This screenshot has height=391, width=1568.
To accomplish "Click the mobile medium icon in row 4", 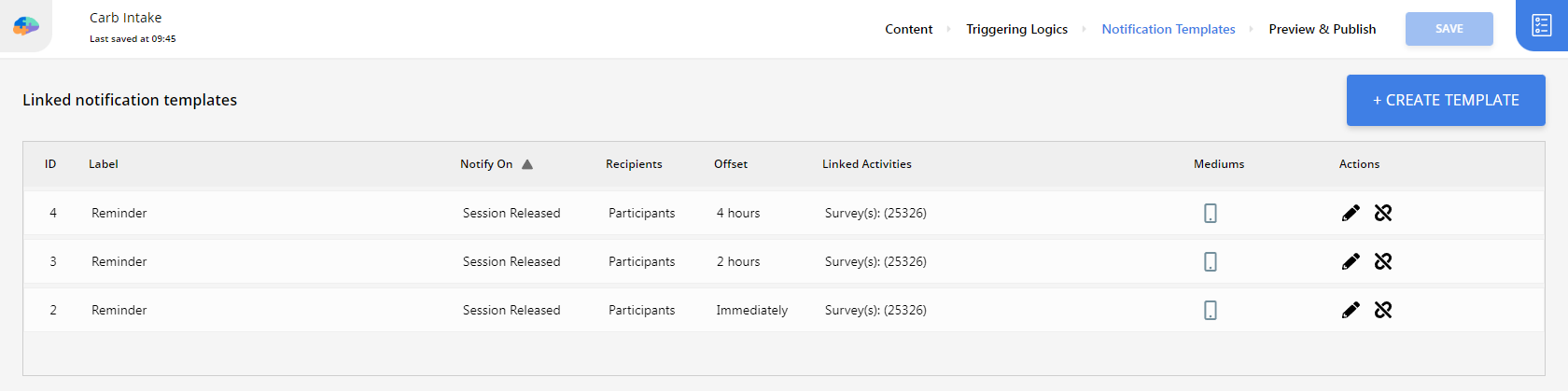I will pos(1211,214).
